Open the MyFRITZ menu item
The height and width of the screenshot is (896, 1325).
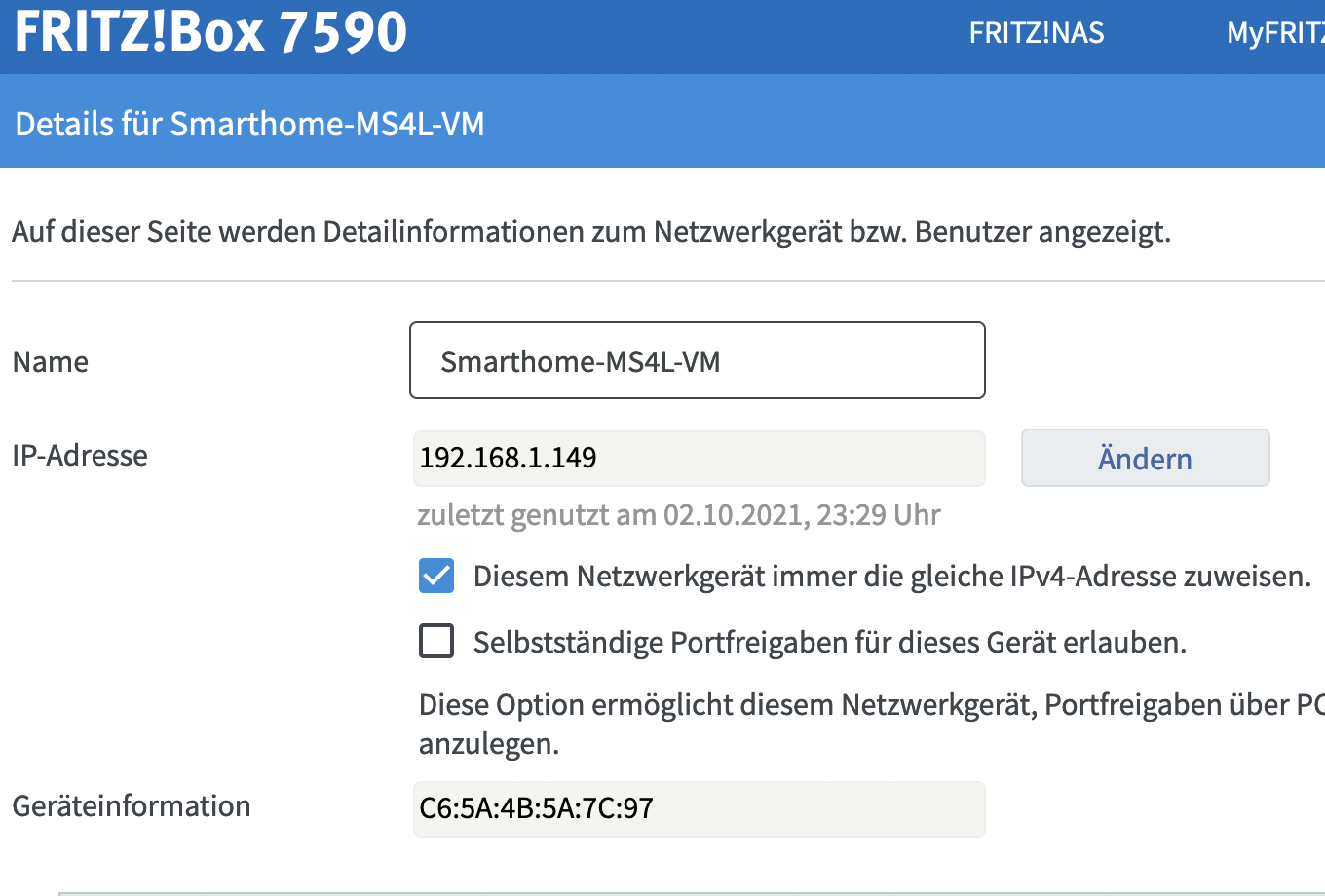point(1274,33)
